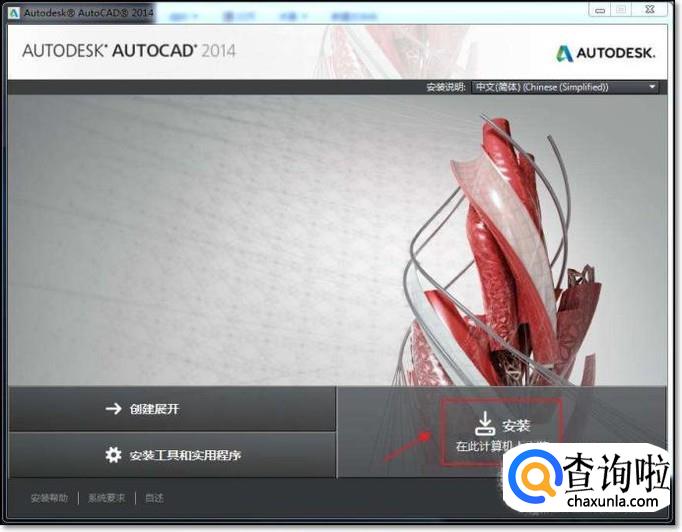Click the 创建展开 (Create Deployment) button
Viewport: 682px width, 532px height.
[x=172, y=409]
